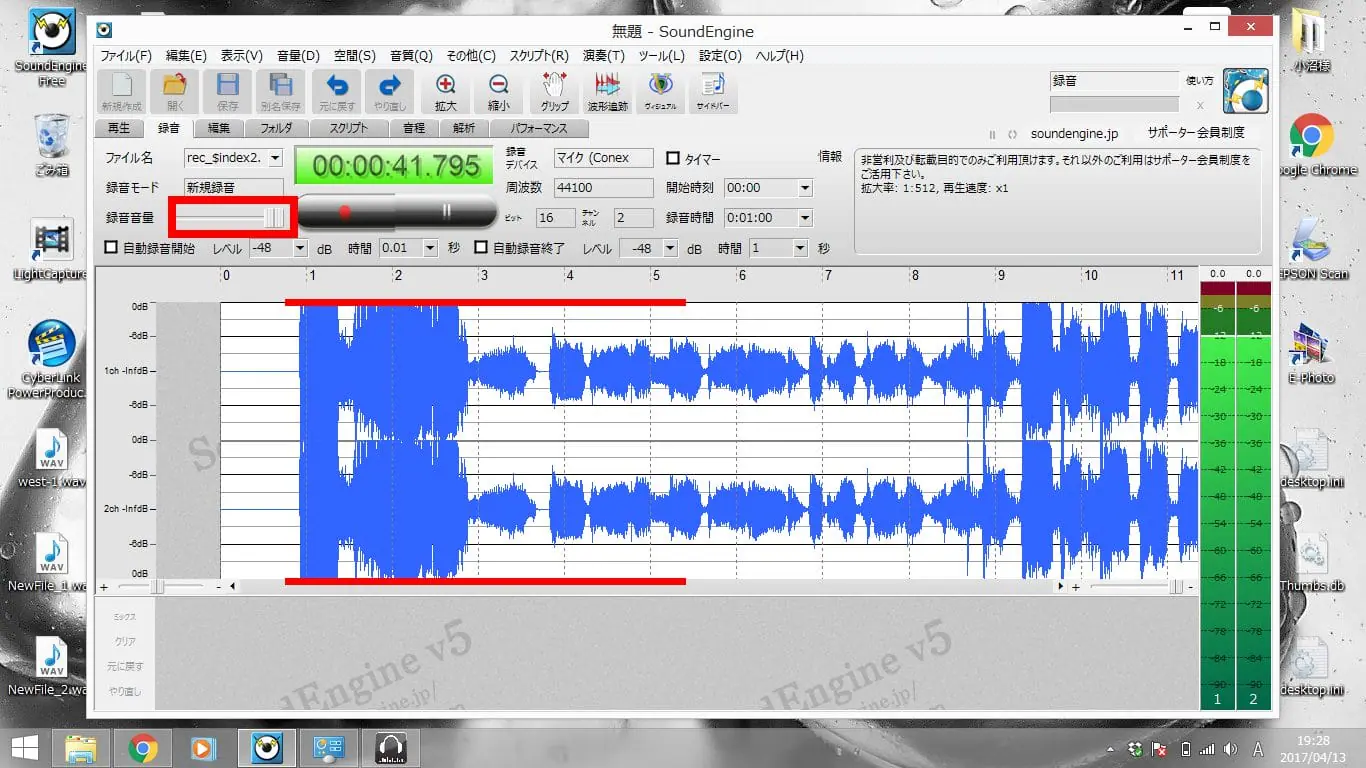Viewport: 1366px width, 768px height.
Task: Click the small pause icon beside soundengine.jp
Action: (x=993, y=134)
